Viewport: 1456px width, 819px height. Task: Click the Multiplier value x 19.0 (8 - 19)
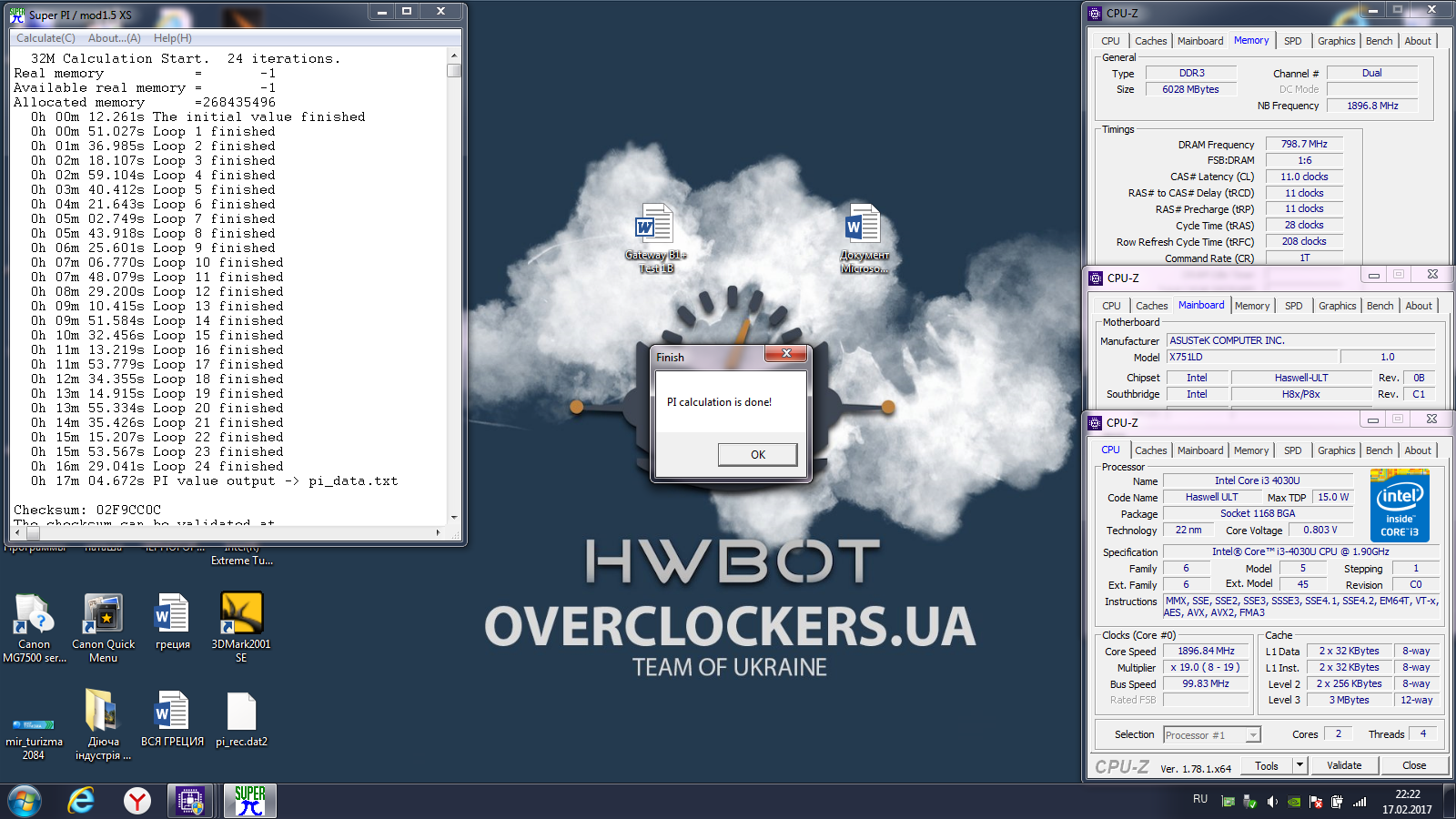pyautogui.click(x=1206, y=668)
